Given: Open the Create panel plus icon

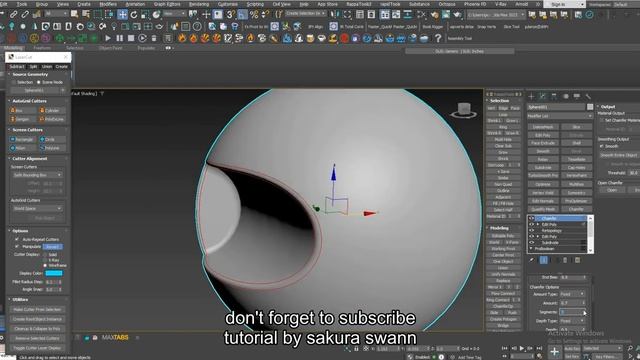Looking at the screenshot, I should coord(531,96).
